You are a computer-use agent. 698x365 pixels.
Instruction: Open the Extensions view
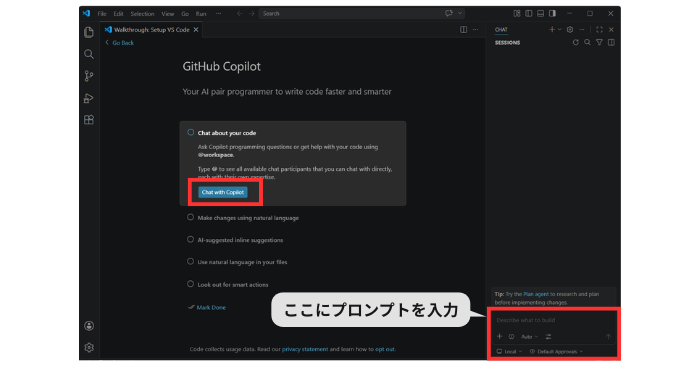coord(89,120)
